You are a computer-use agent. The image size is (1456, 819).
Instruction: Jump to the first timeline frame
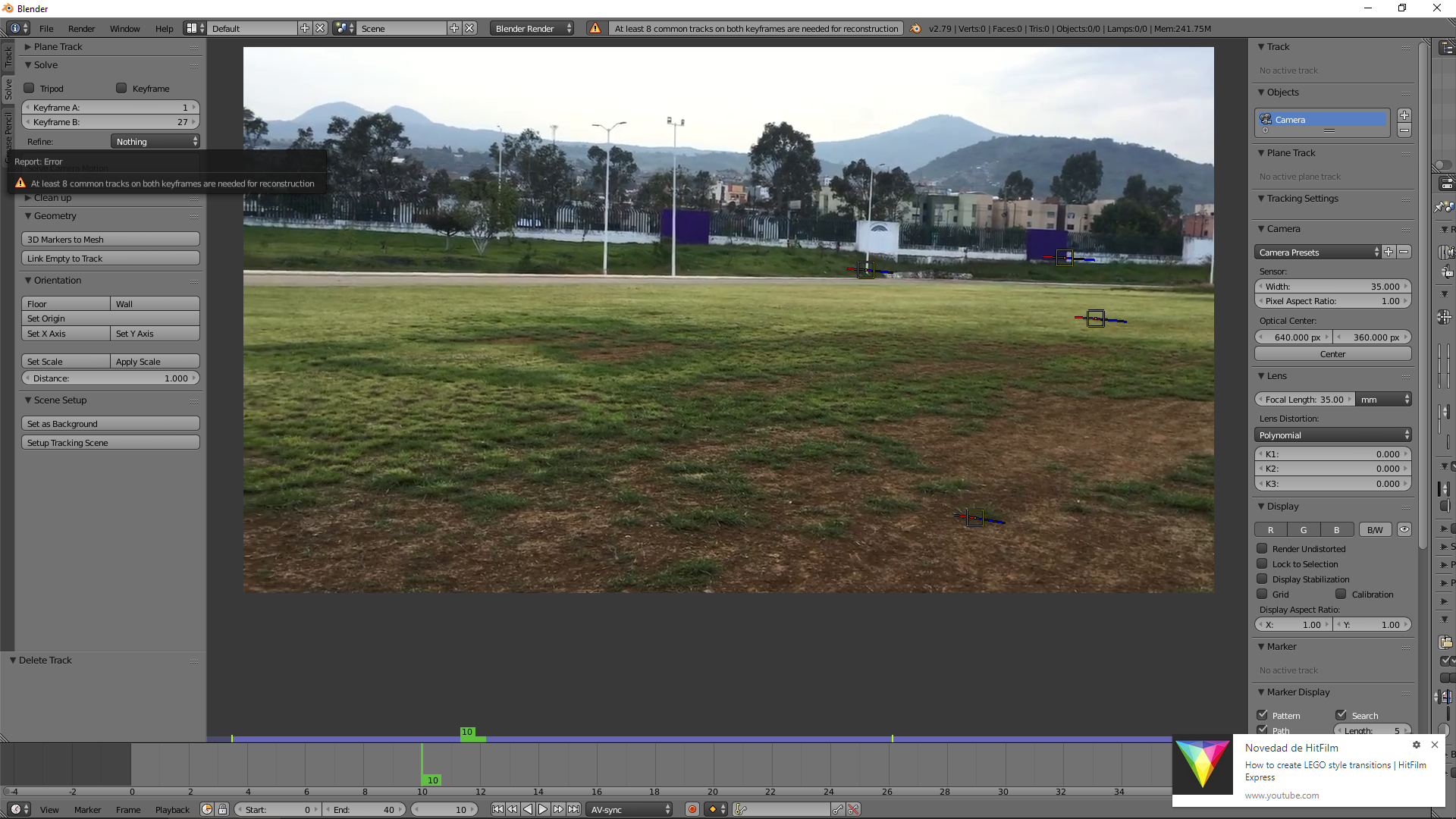point(497,809)
